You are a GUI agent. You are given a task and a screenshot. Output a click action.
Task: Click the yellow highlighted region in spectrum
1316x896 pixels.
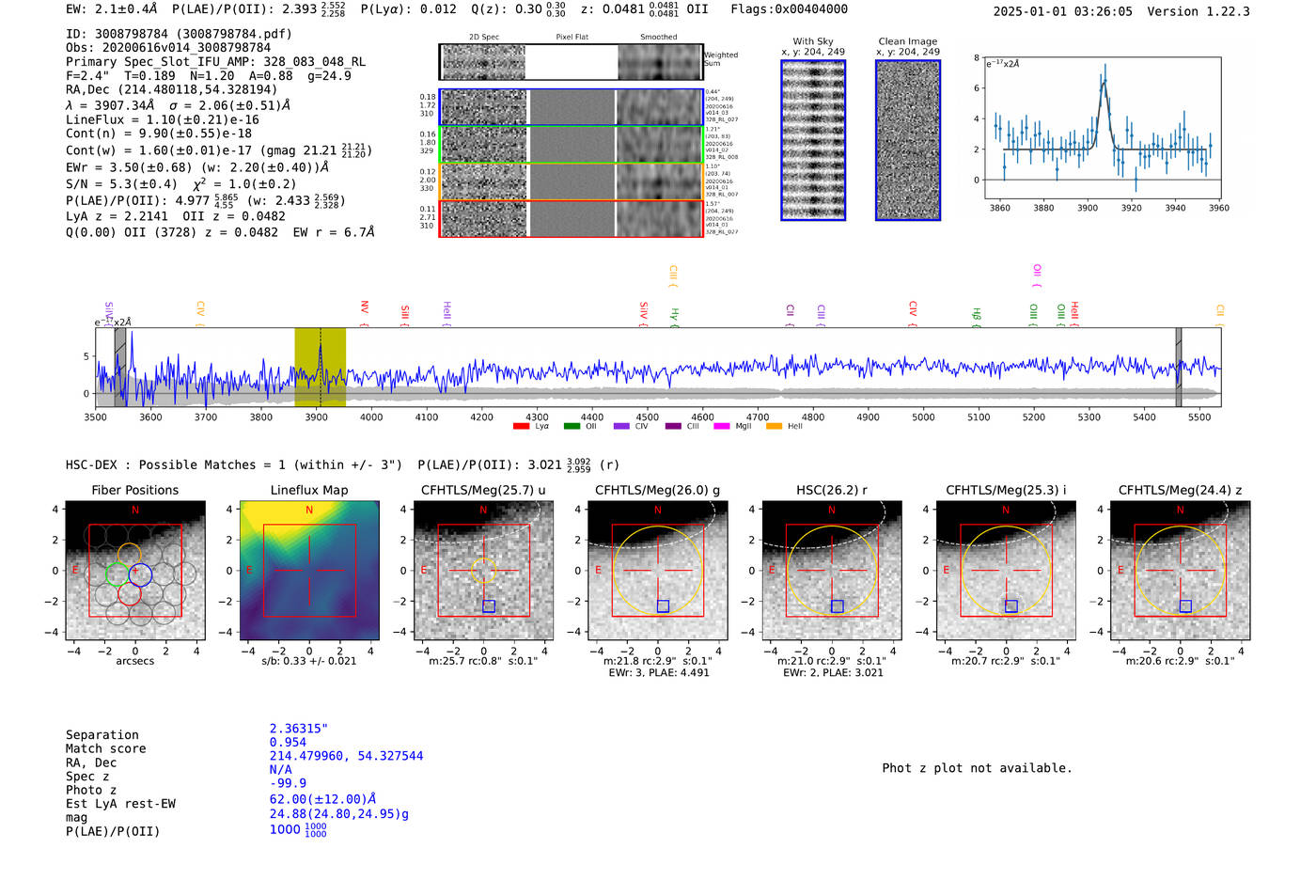click(320, 367)
